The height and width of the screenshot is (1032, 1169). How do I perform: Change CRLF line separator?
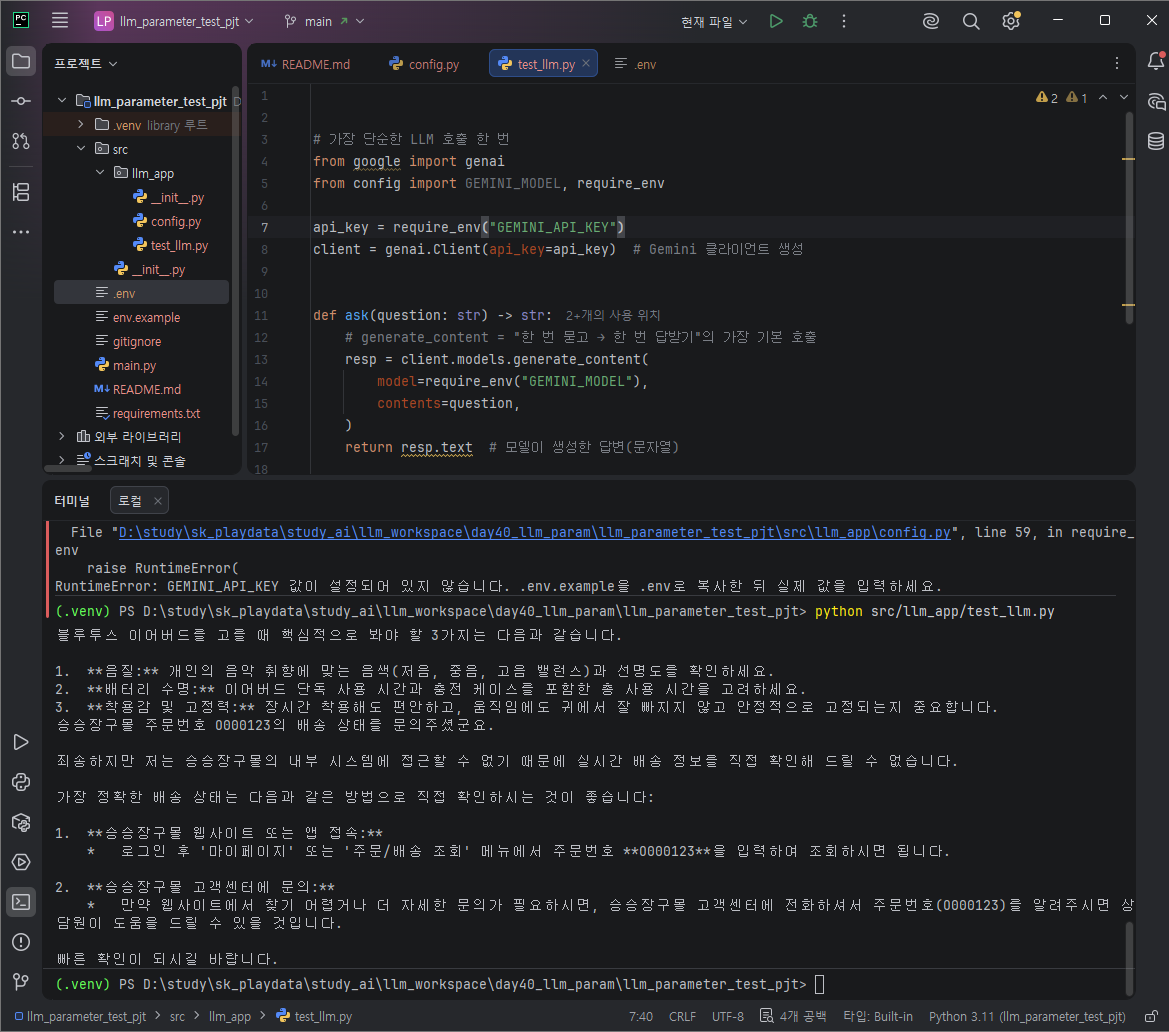[682, 1016]
